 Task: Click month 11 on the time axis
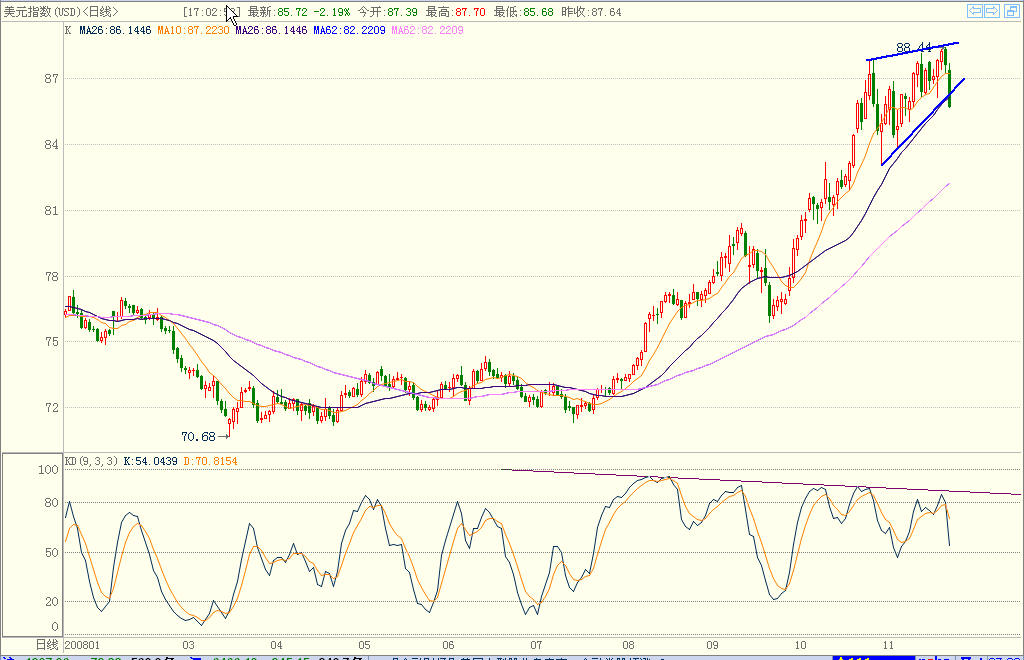887,645
